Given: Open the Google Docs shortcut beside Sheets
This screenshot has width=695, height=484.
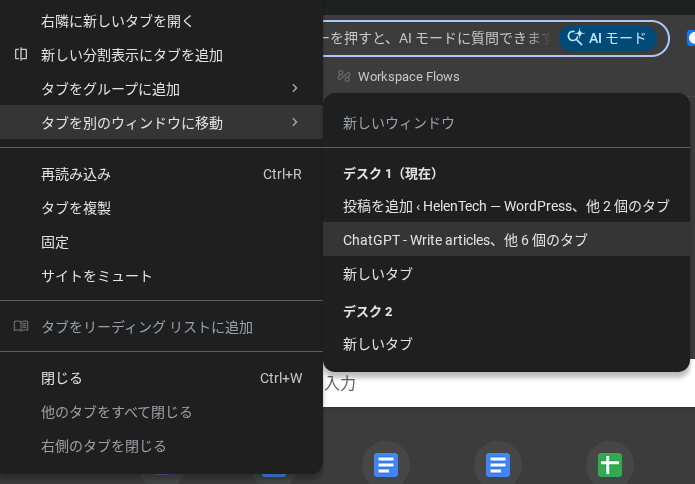Looking at the screenshot, I should tap(498, 465).
